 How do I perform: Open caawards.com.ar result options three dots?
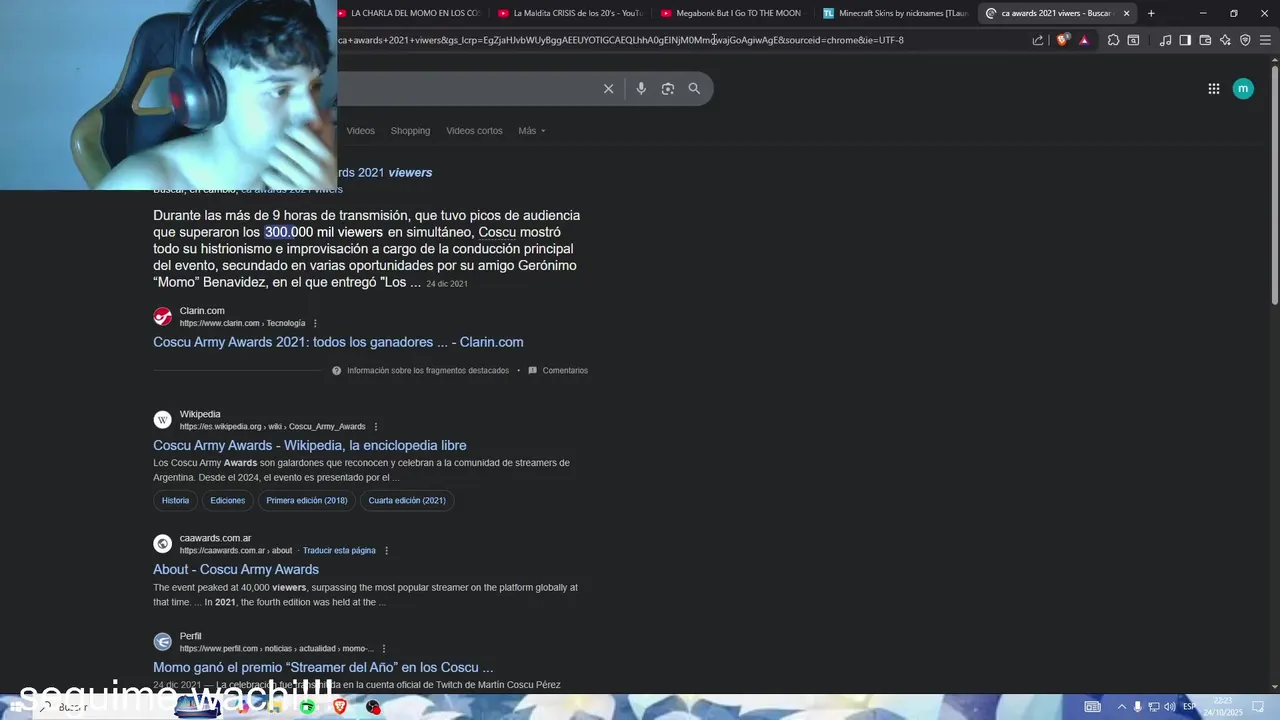point(386,551)
